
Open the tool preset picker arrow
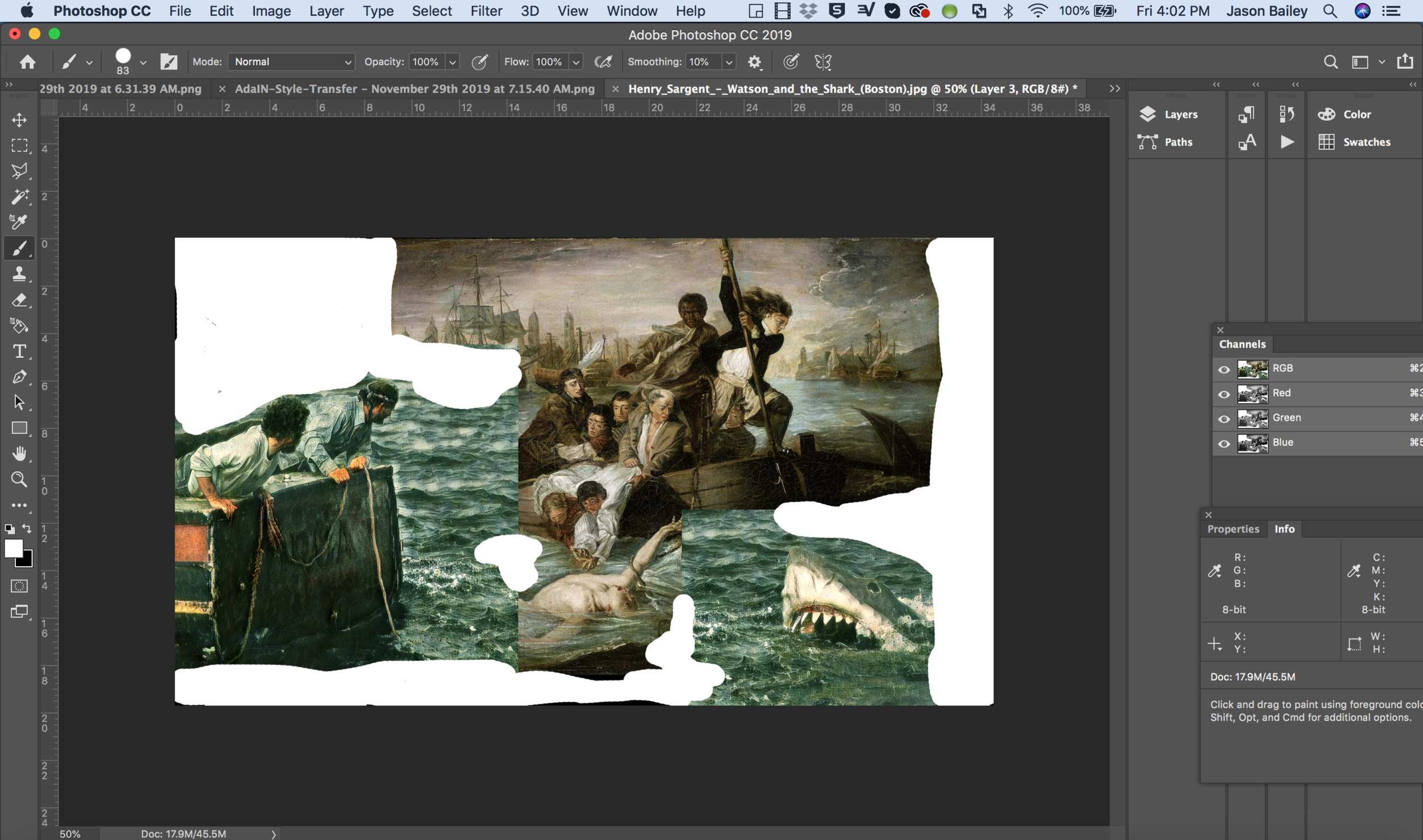89,63
